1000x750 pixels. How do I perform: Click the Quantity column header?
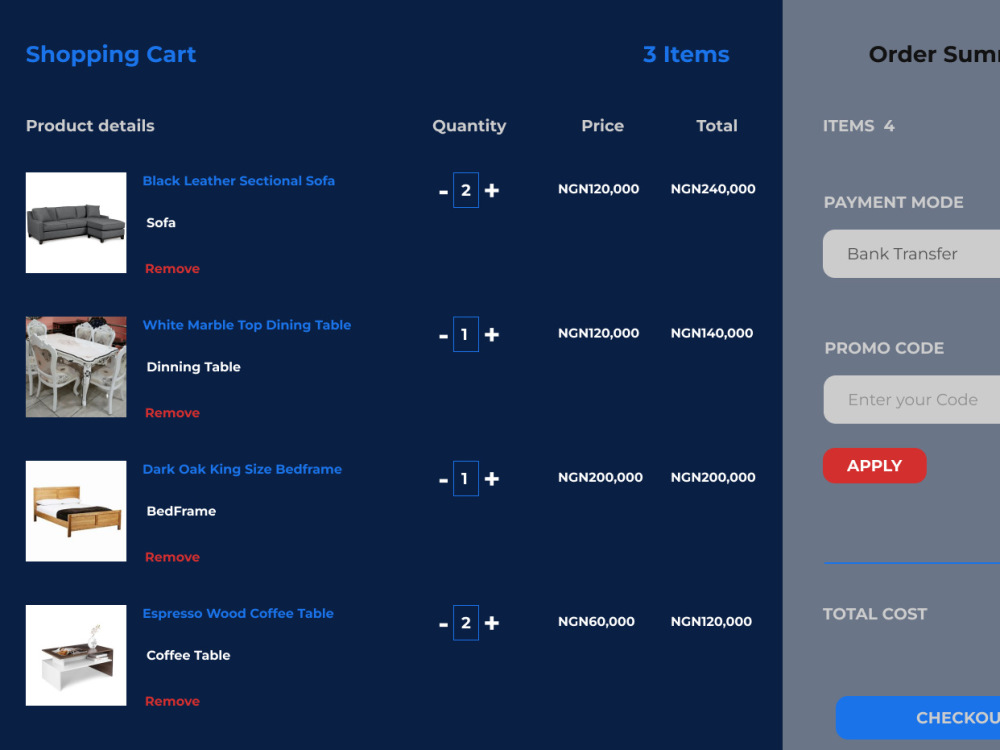click(469, 126)
